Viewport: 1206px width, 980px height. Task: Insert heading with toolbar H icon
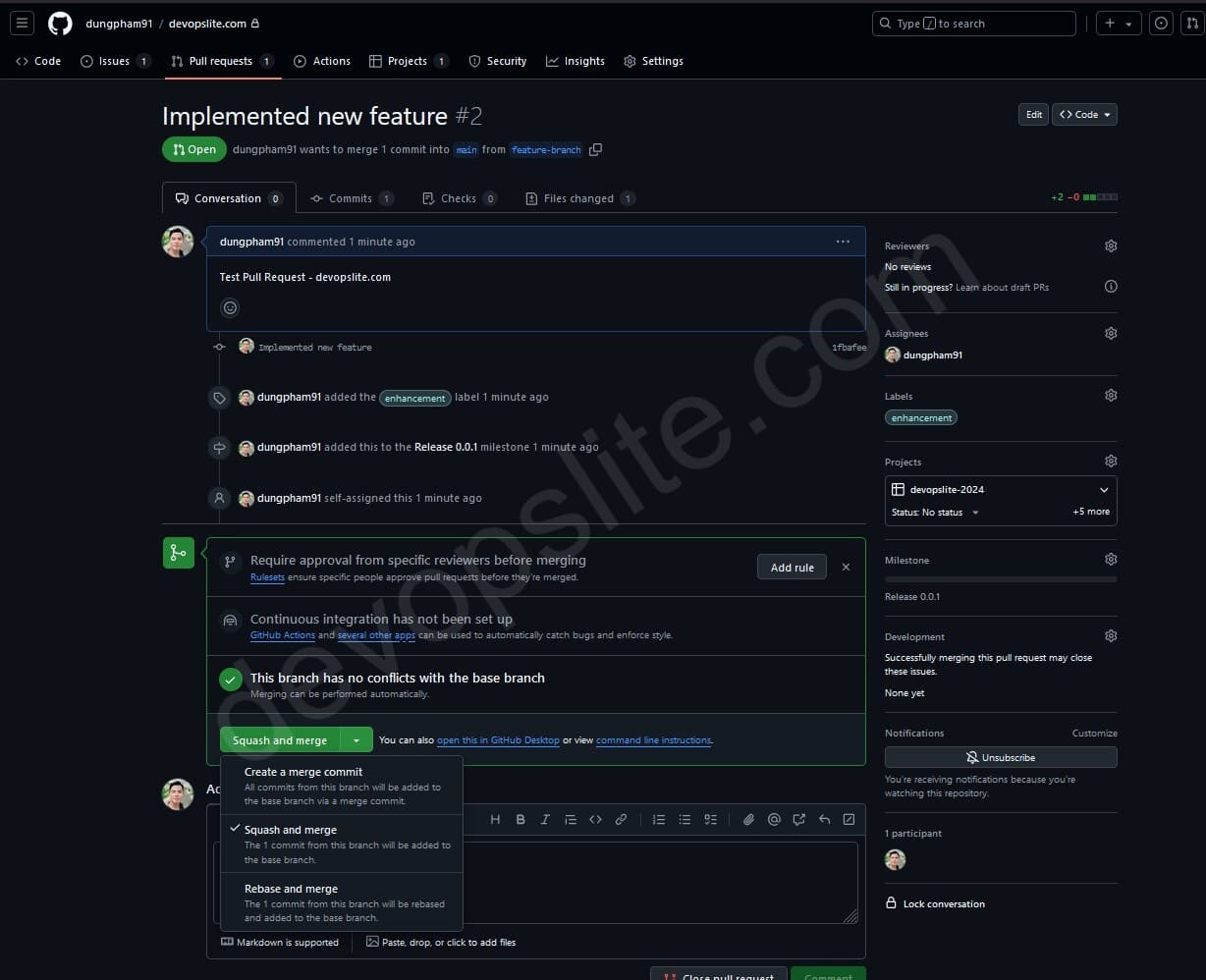495,819
